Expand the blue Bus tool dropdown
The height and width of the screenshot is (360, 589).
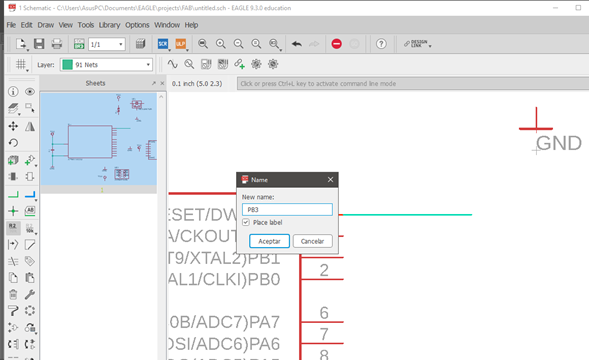coord(36,200)
